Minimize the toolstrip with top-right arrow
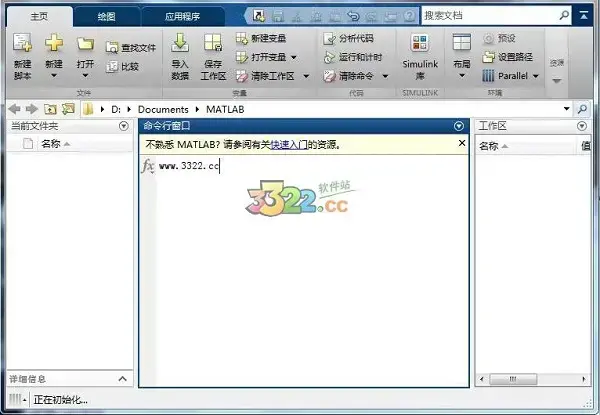600x415 pixels. 584,15
